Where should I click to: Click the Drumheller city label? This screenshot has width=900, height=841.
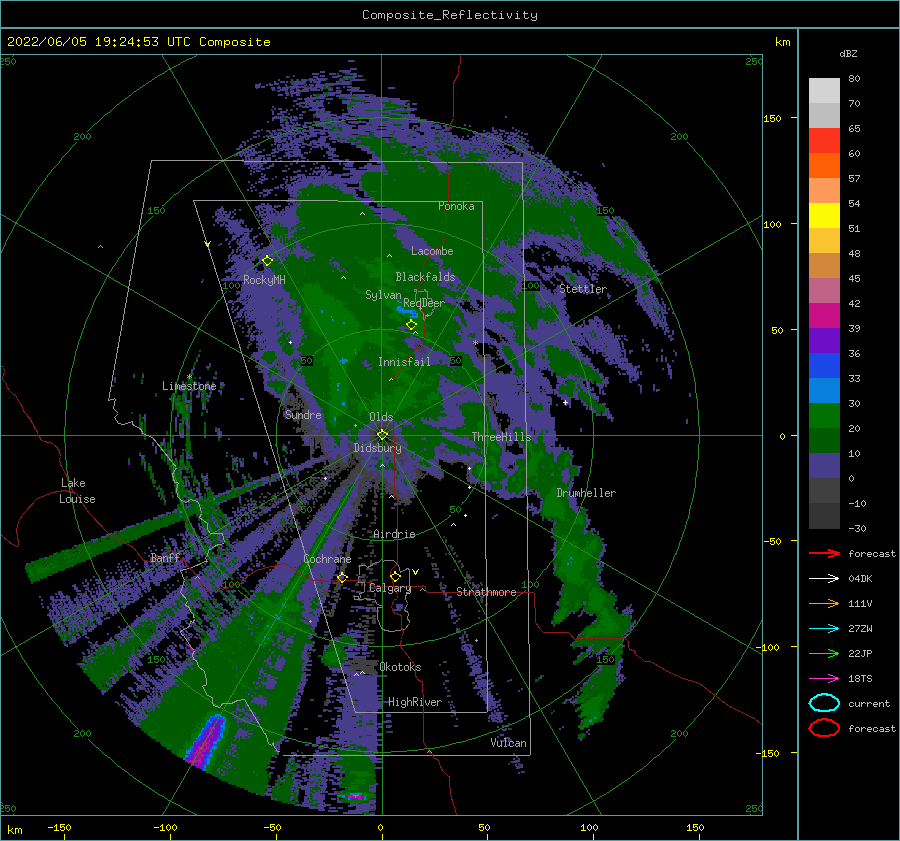(586, 493)
